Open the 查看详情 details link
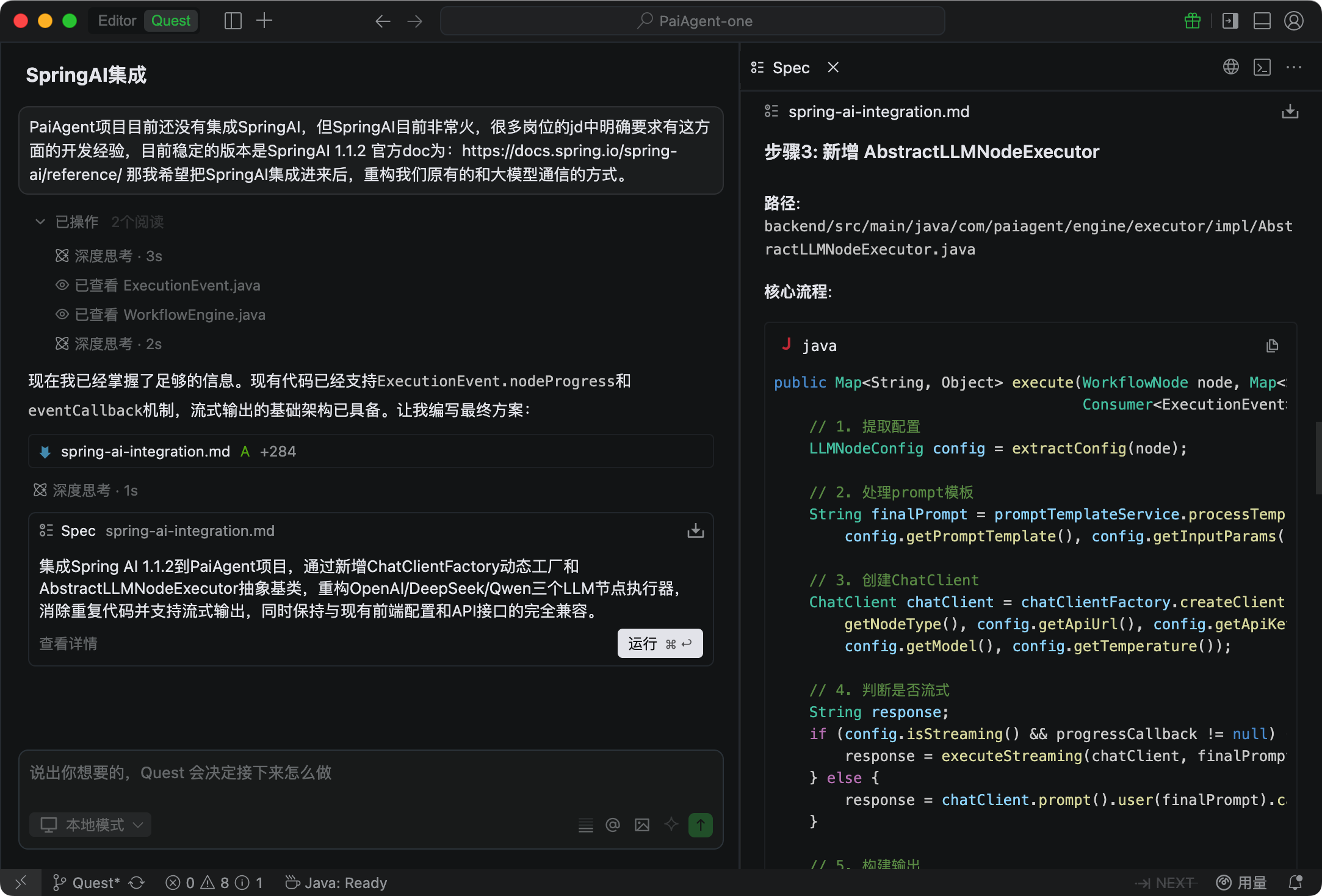 pyautogui.click(x=68, y=643)
